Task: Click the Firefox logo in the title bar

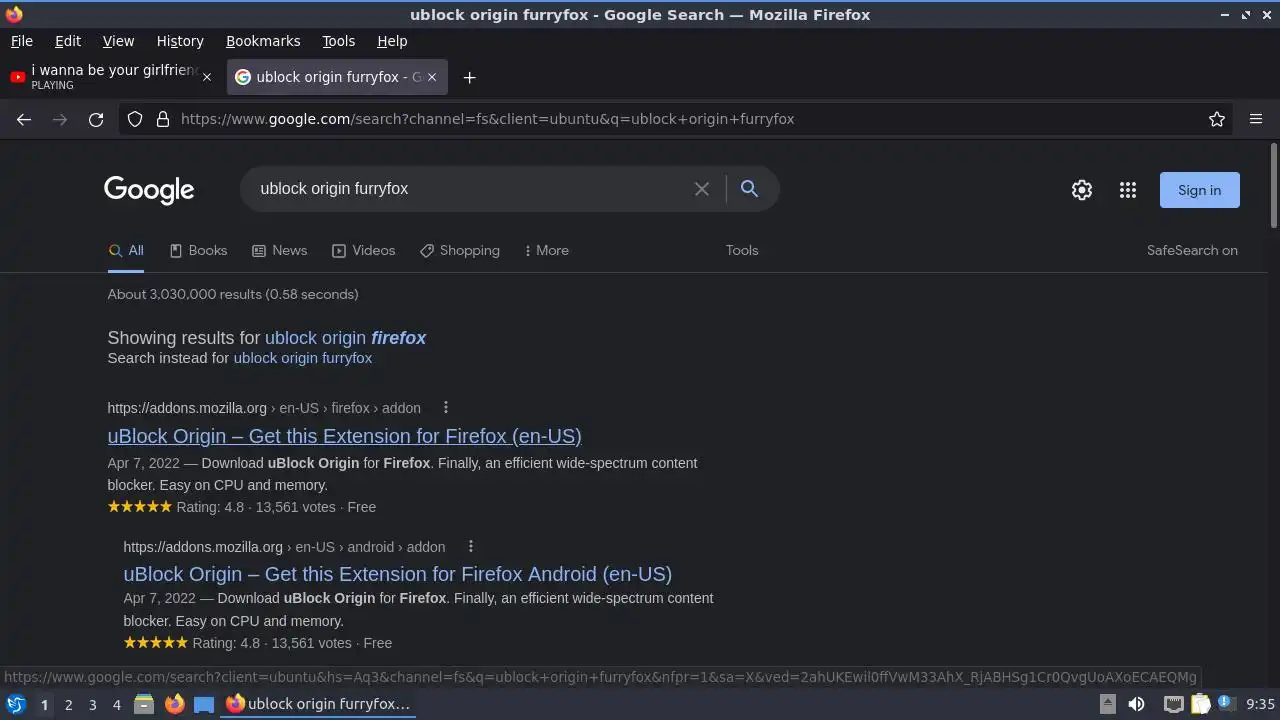Action: 13,15
